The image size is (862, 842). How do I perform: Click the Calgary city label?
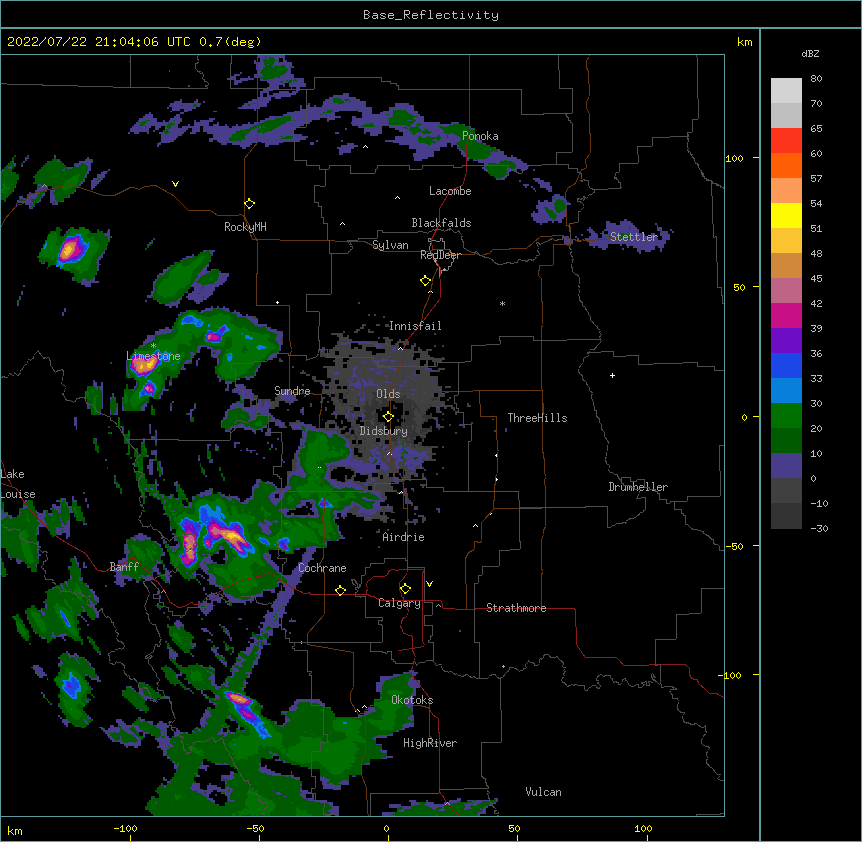[x=399, y=603]
